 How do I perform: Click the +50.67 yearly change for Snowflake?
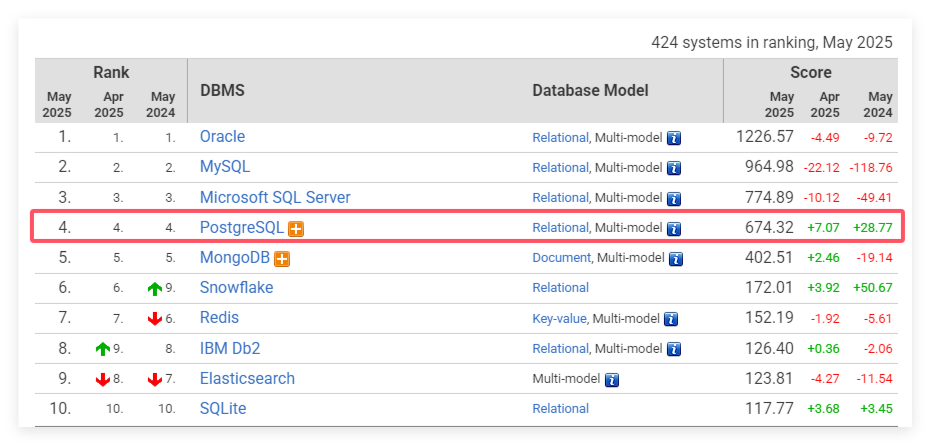click(x=873, y=289)
